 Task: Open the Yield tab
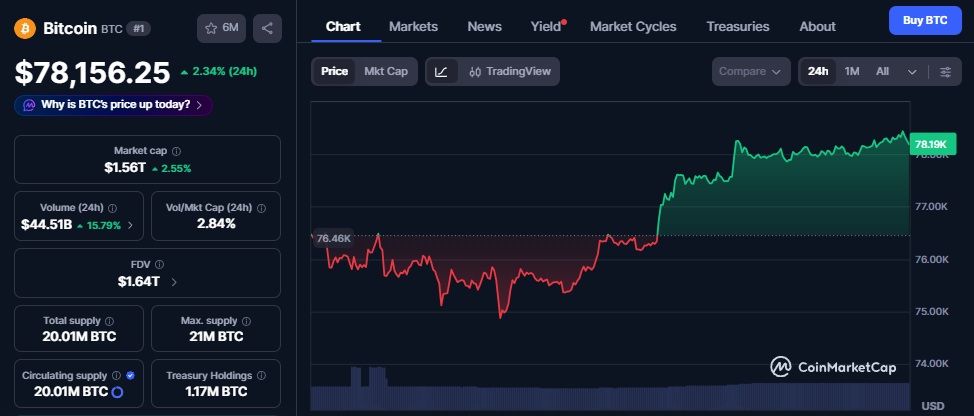pyautogui.click(x=546, y=27)
